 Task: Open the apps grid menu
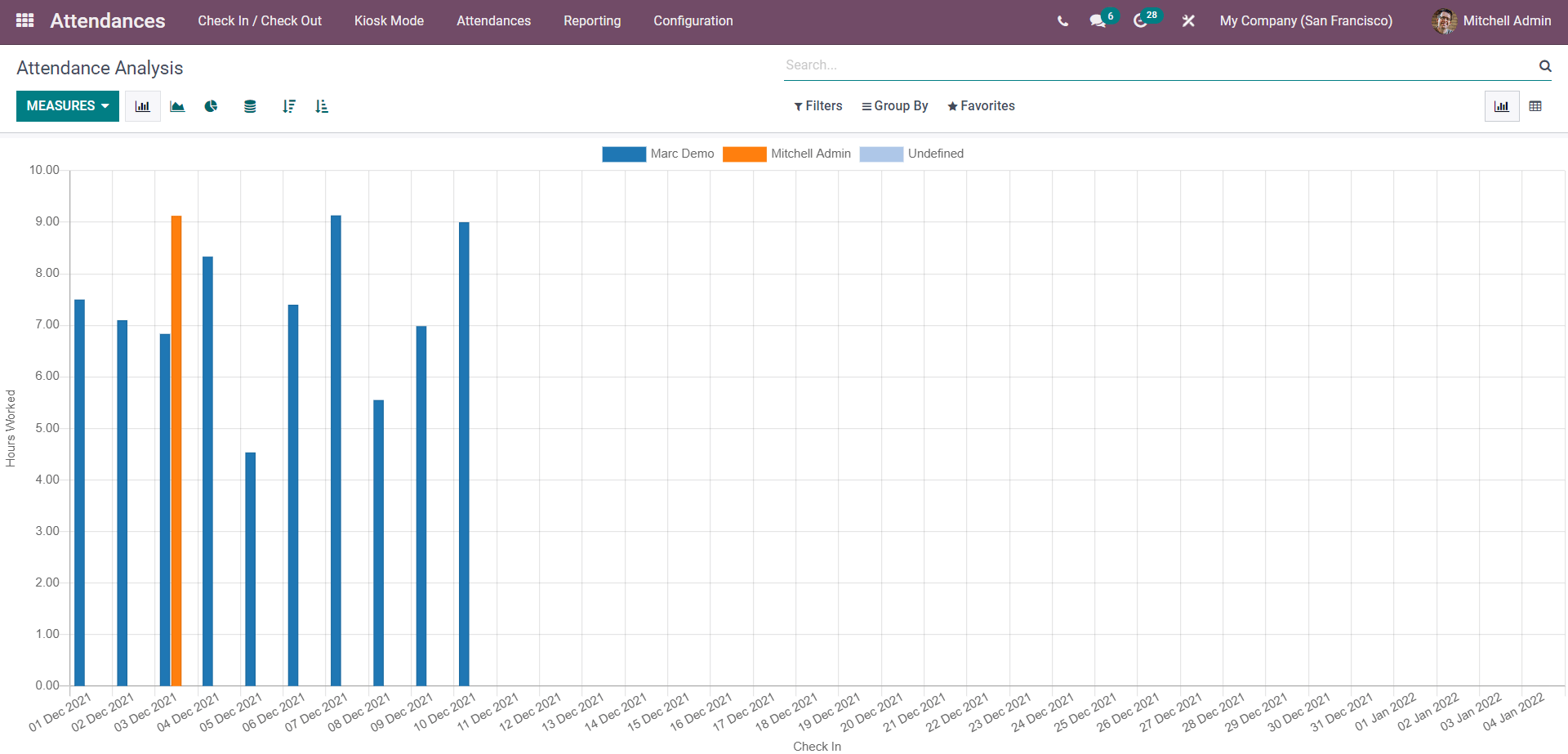coord(24,20)
